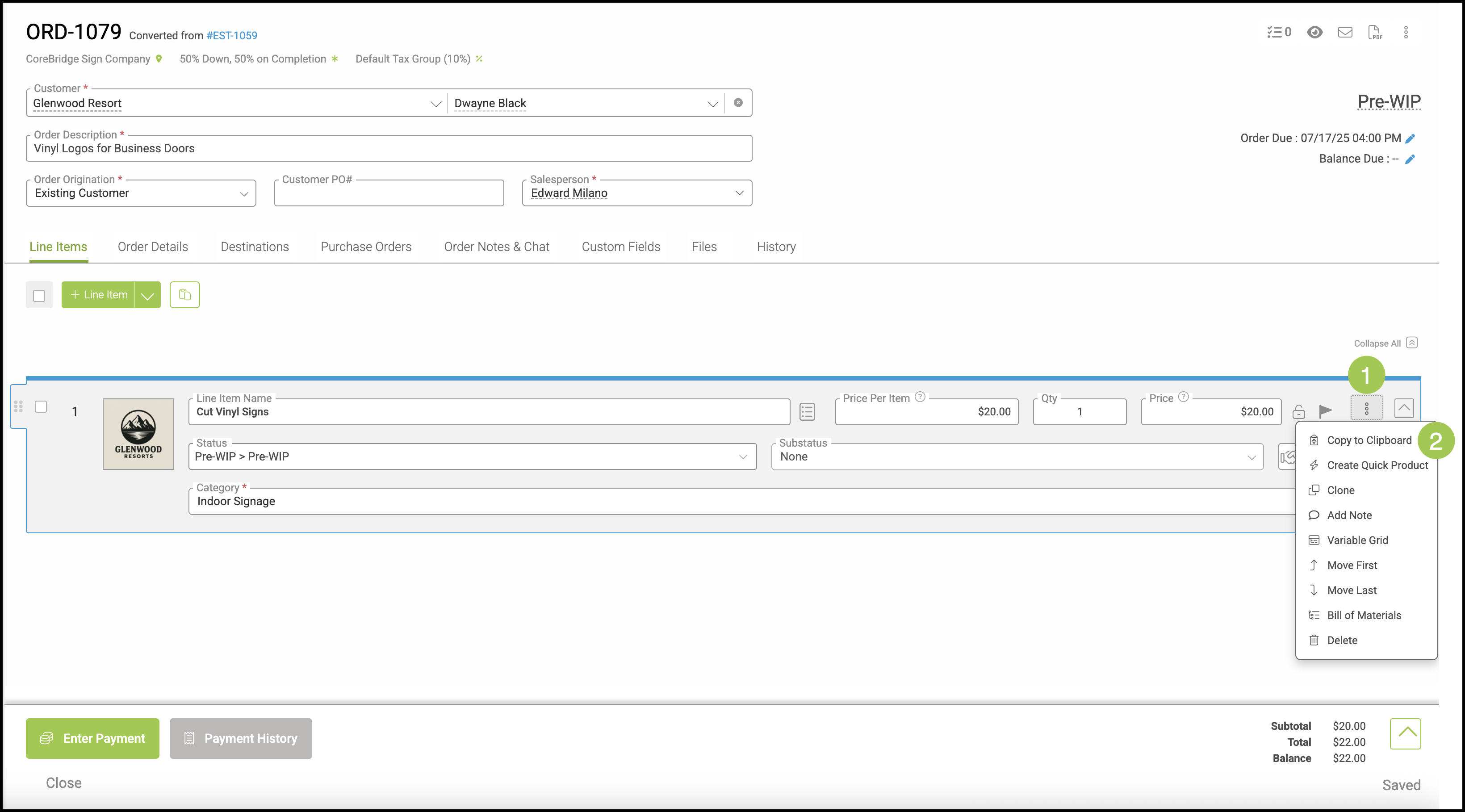
Task: Click the paste from clipboard icon
Action: (x=185, y=294)
